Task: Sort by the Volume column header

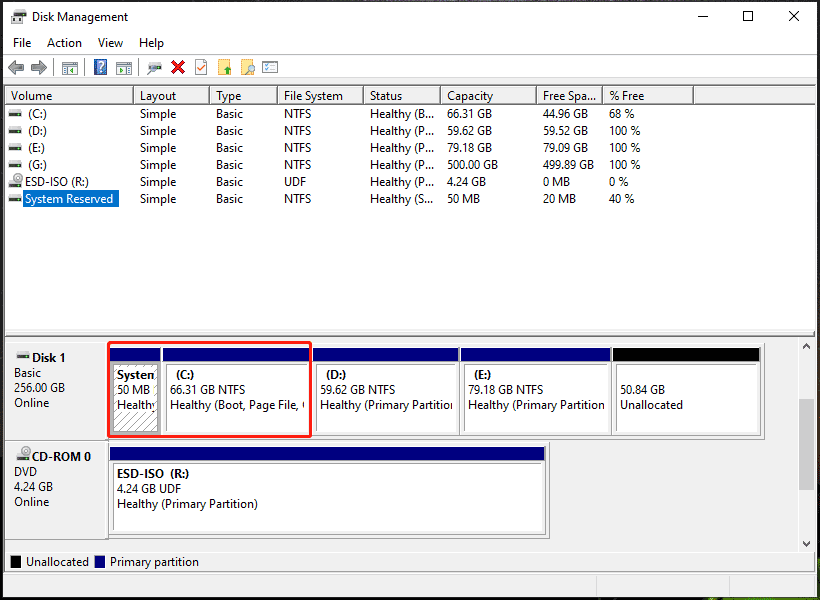Action: click(x=69, y=96)
